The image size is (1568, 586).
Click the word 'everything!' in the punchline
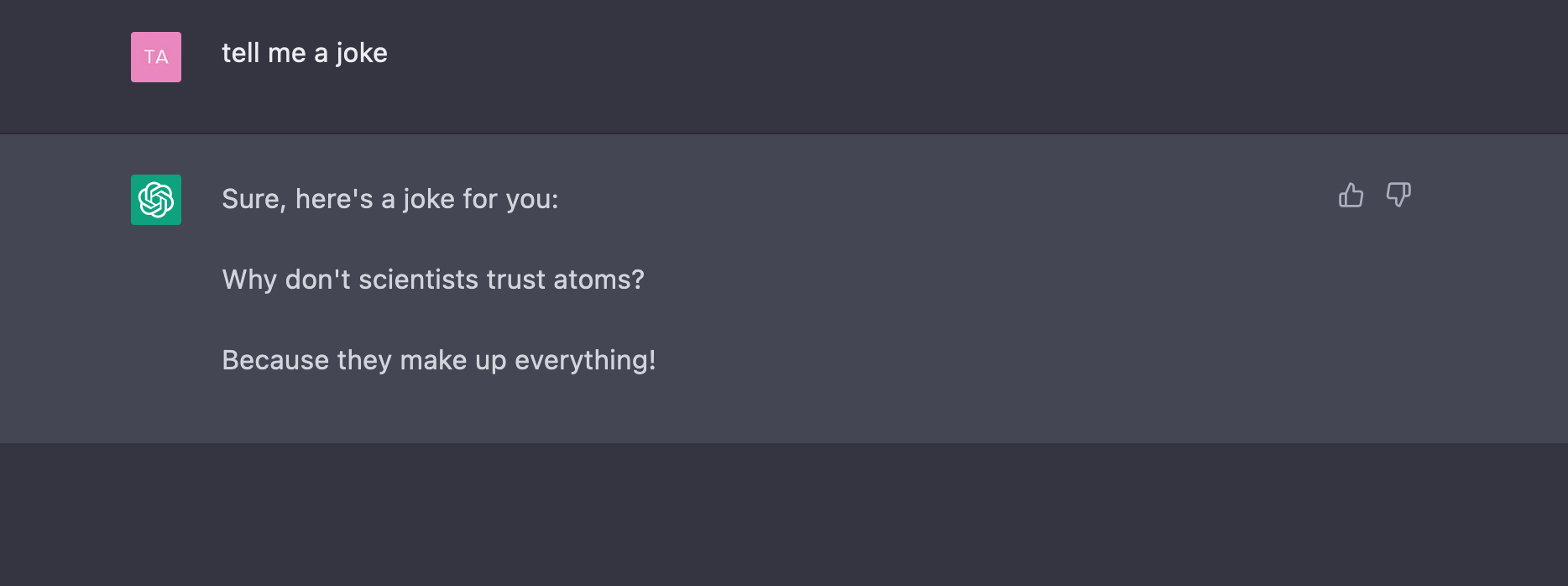(x=584, y=360)
